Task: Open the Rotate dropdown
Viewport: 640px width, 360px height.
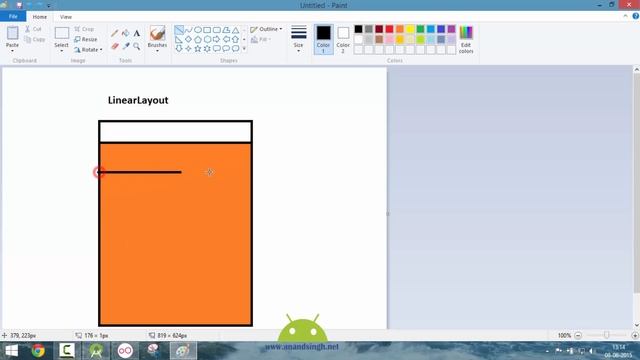Action: tap(89, 49)
